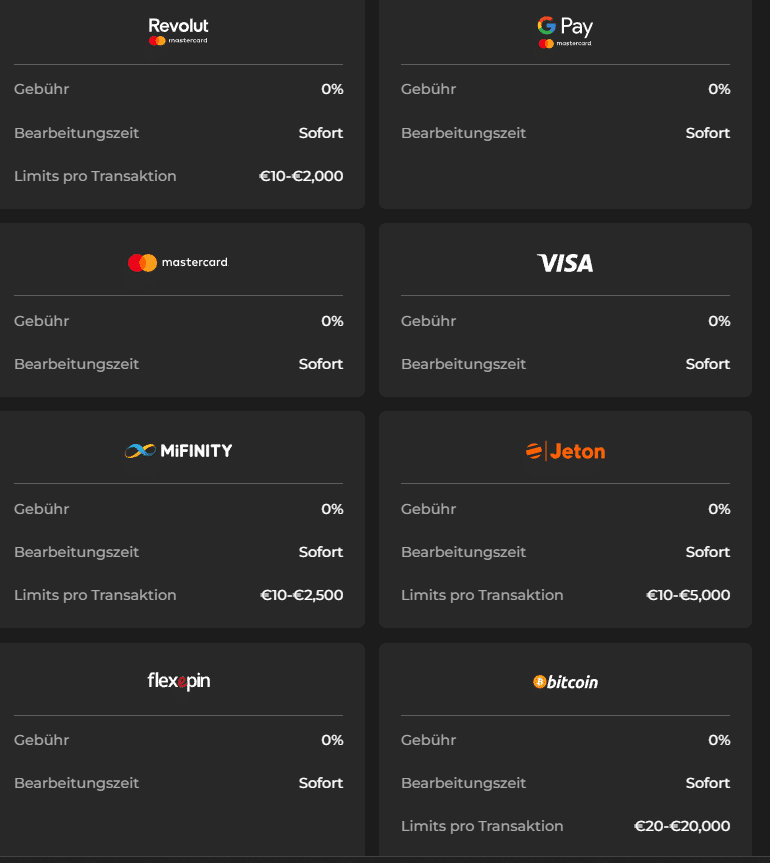Image resolution: width=770 pixels, height=863 pixels.
Task: Choose the MiFinity logo
Action: pyautogui.click(x=178, y=451)
